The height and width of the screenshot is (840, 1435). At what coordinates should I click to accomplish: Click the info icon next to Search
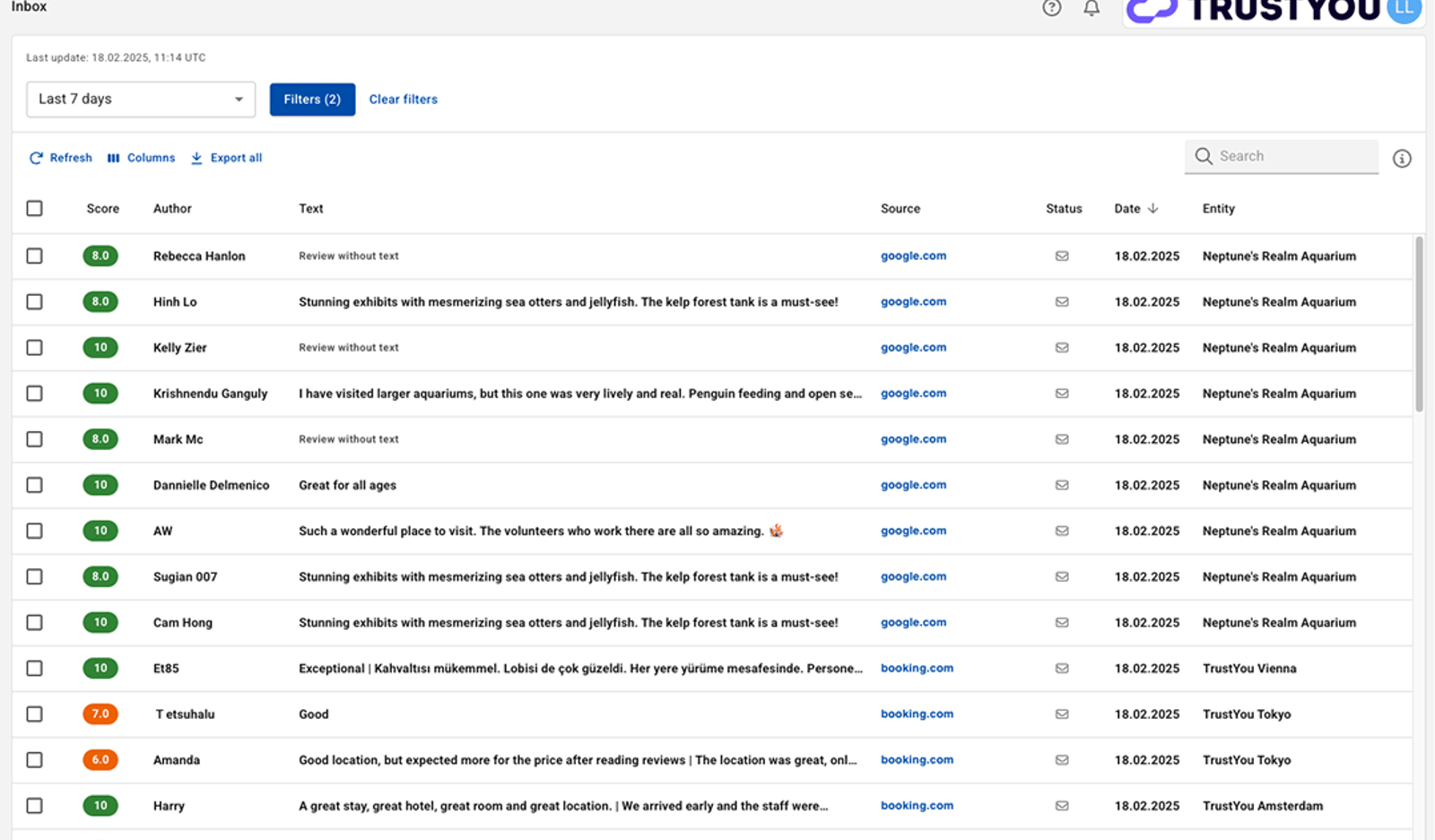click(1402, 159)
